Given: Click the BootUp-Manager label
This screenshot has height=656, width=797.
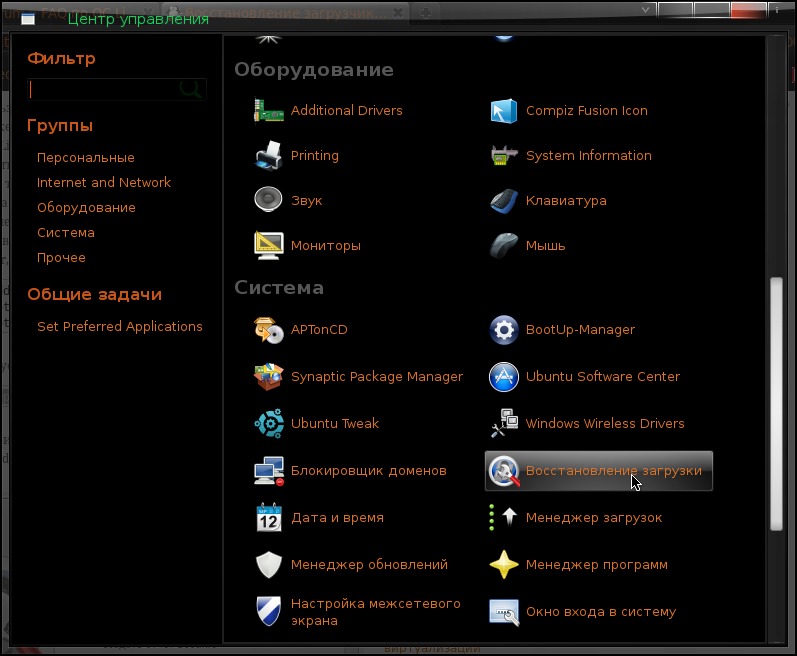Looking at the screenshot, I should click(x=580, y=330).
